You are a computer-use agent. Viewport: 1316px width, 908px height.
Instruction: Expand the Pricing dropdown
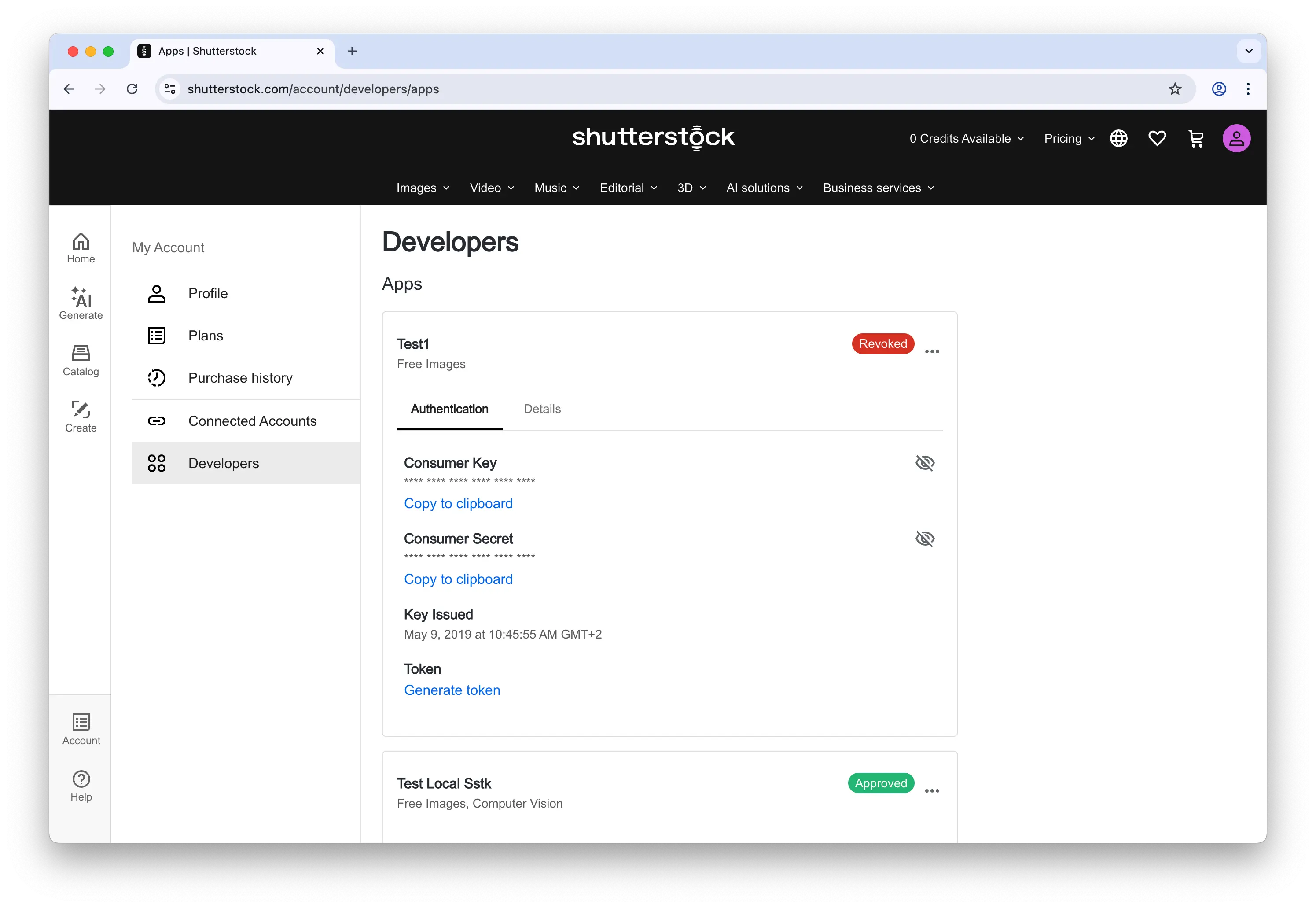click(1068, 138)
